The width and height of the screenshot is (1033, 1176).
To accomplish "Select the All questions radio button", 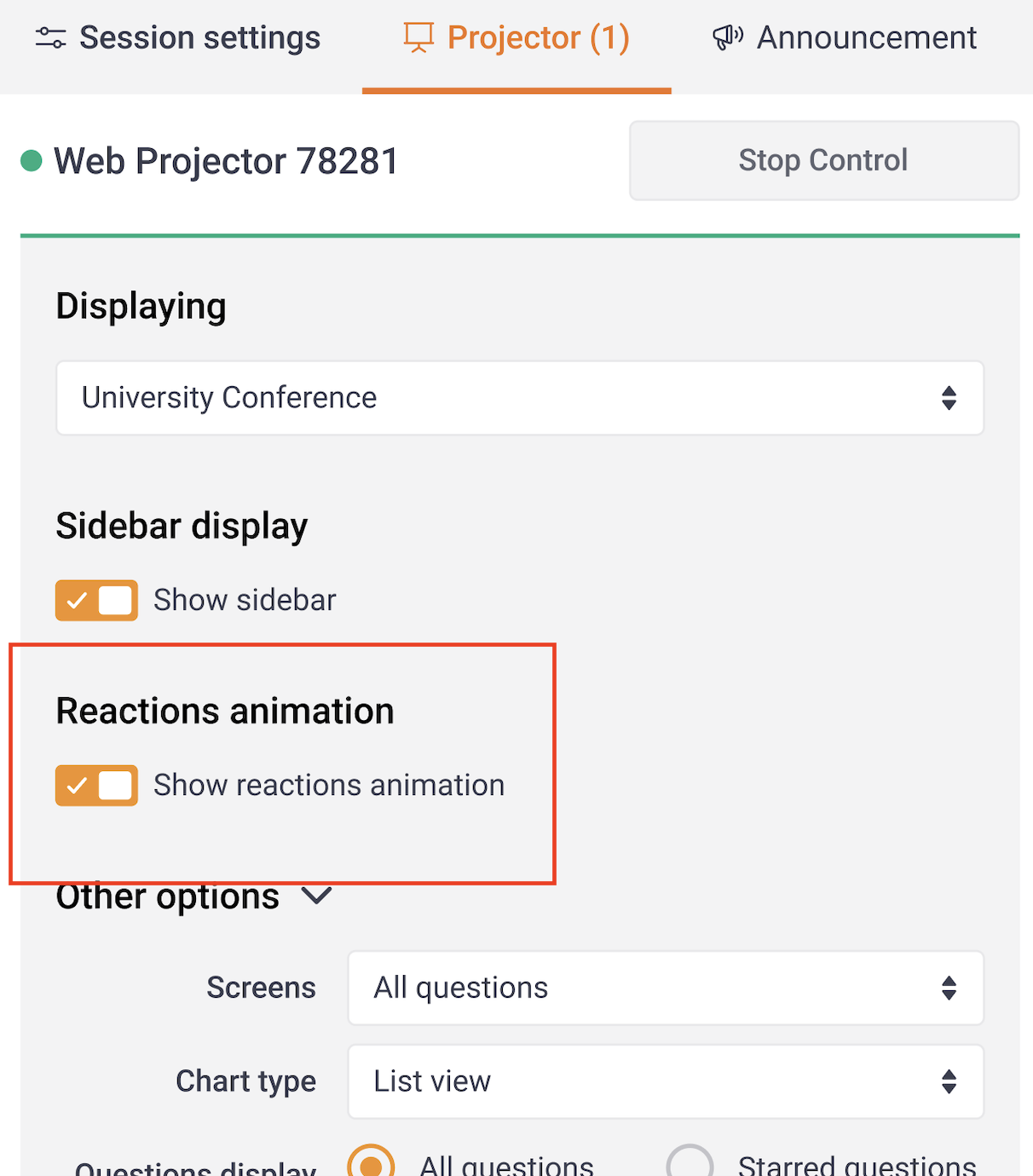I will coord(371,1164).
